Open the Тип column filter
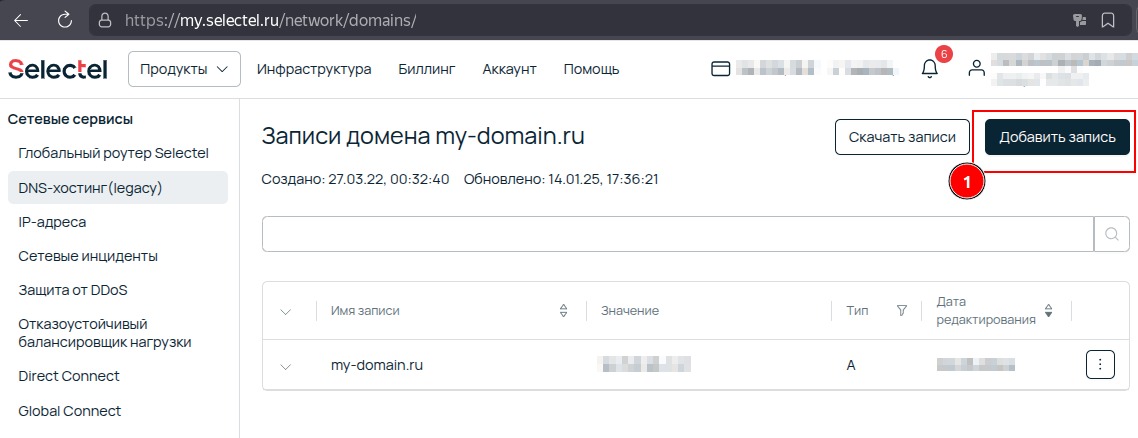 pos(901,311)
